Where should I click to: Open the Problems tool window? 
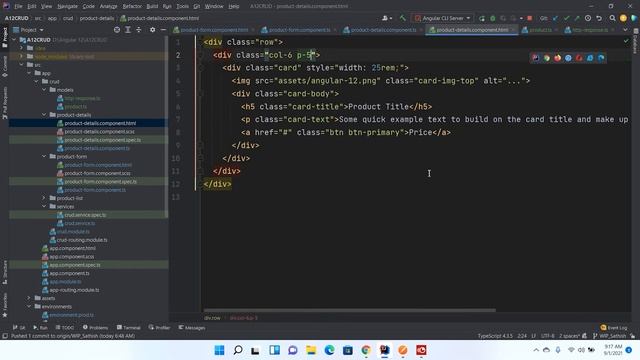tap(95, 328)
